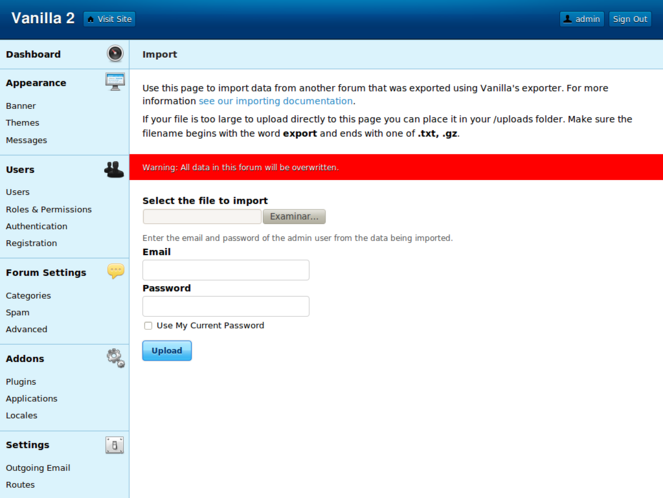Image resolution: width=663 pixels, height=498 pixels.
Task: Click the Forum Settings speech bubble icon
Action: [116, 271]
